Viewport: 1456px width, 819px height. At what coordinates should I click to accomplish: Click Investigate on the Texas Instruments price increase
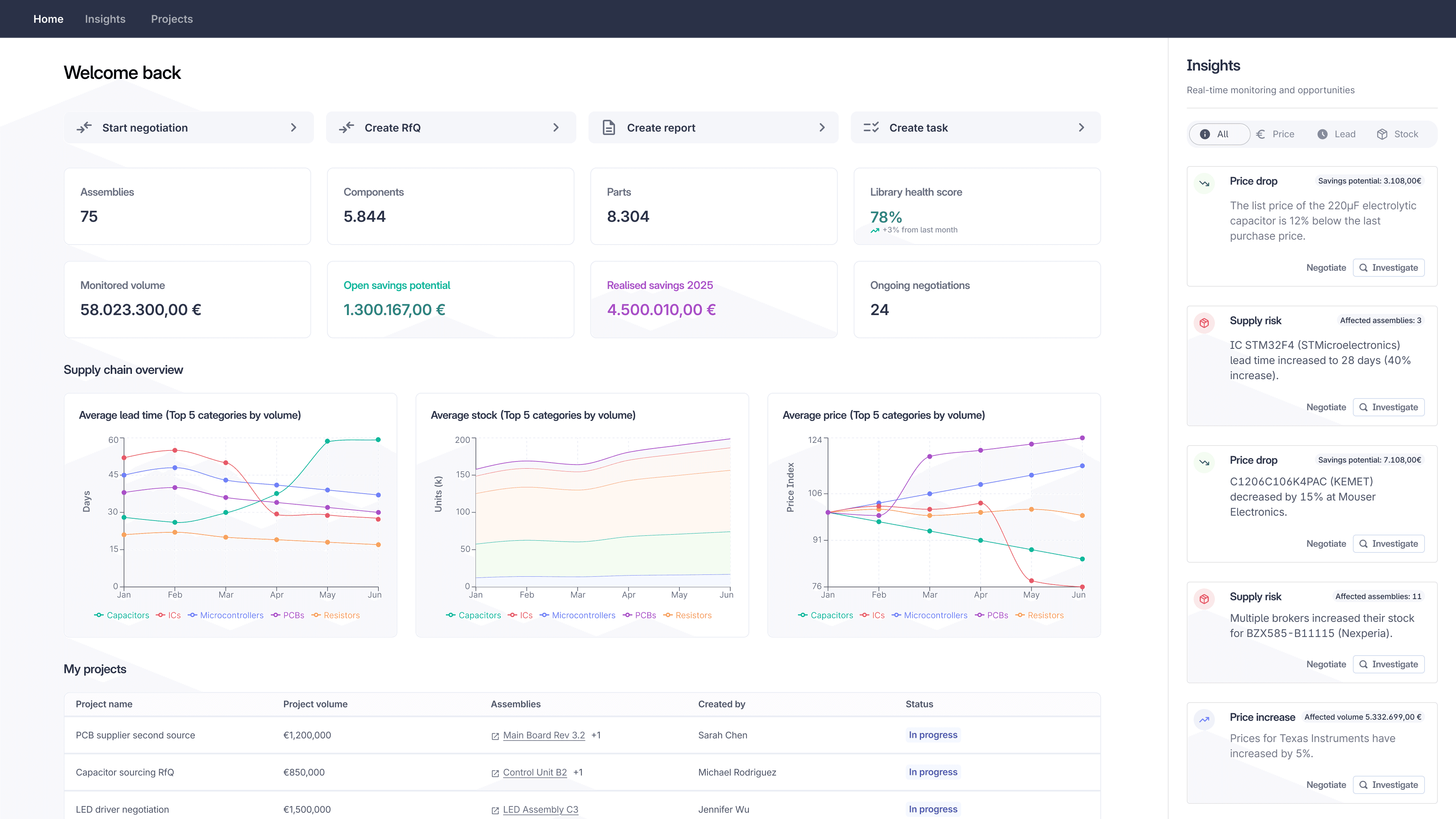coord(1388,784)
